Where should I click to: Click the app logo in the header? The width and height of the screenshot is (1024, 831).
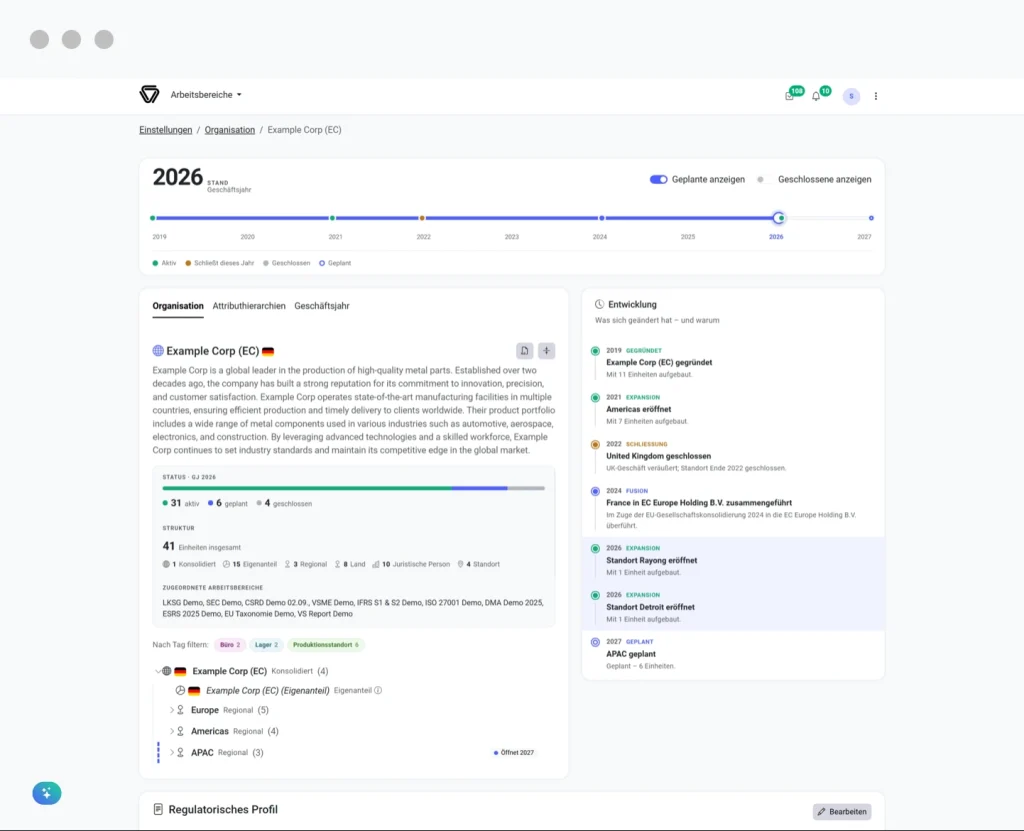click(149, 95)
